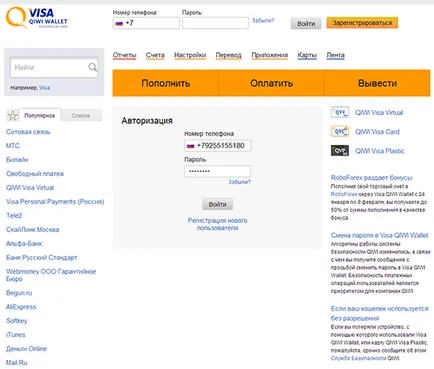Open Сотовая связь category

coord(28,132)
